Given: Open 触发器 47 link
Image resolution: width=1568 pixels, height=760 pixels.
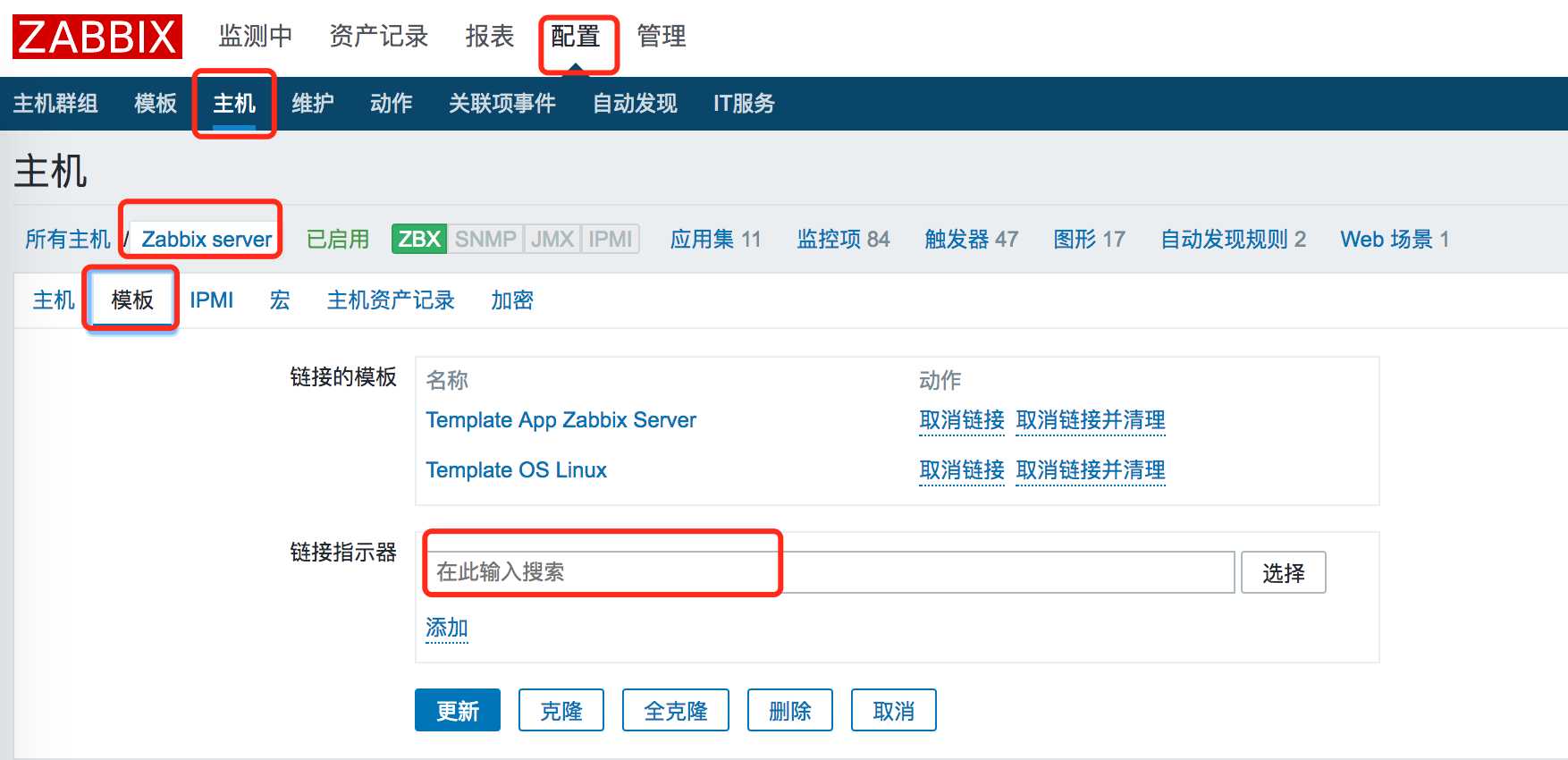Looking at the screenshot, I should pos(972,239).
